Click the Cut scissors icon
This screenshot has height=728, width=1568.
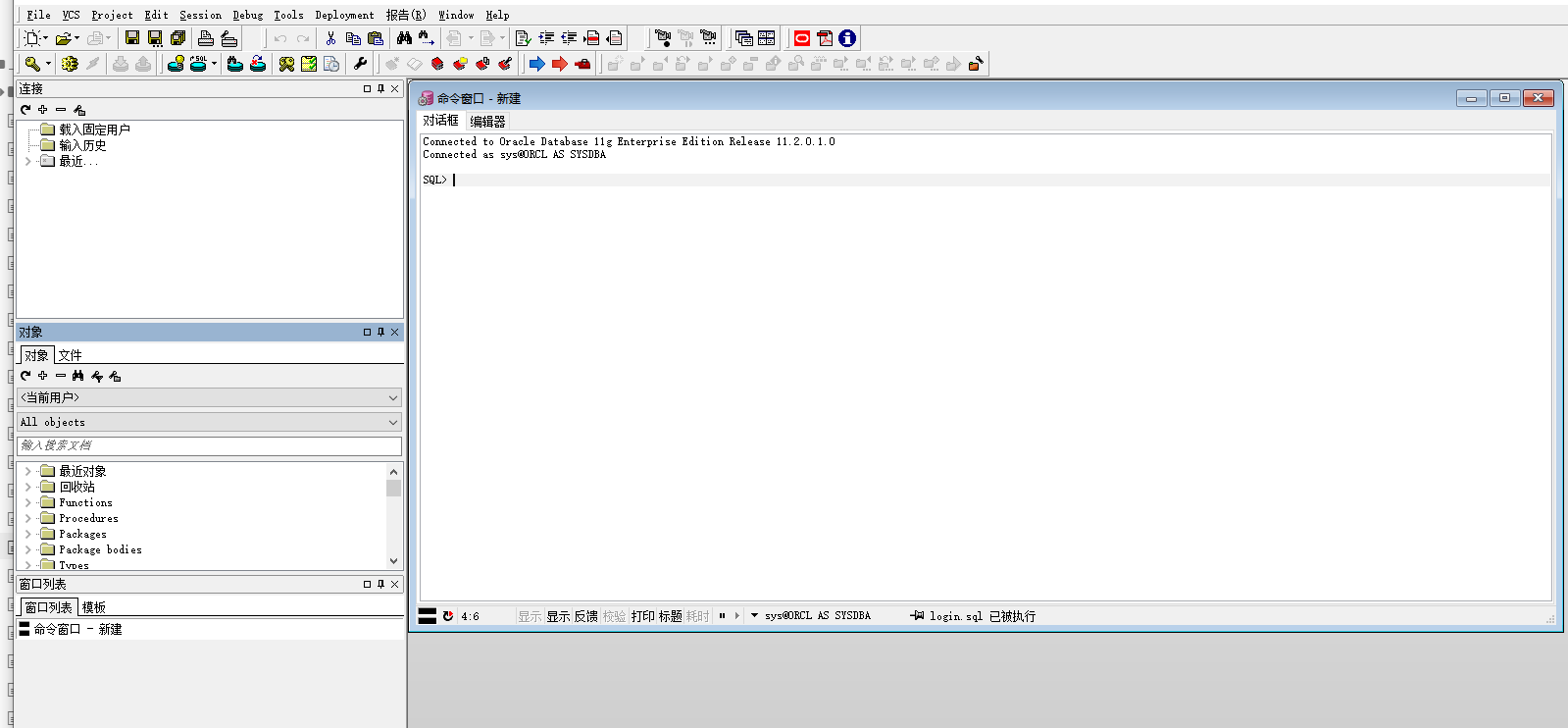coord(330,38)
